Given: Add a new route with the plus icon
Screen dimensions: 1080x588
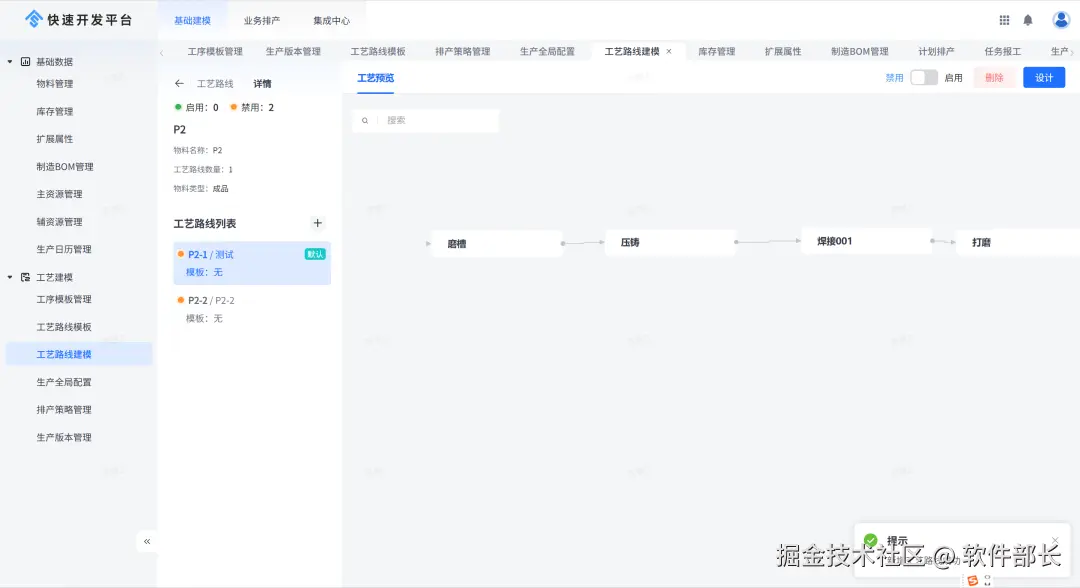Looking at the screenshot, I should click(x=318, y=223).
